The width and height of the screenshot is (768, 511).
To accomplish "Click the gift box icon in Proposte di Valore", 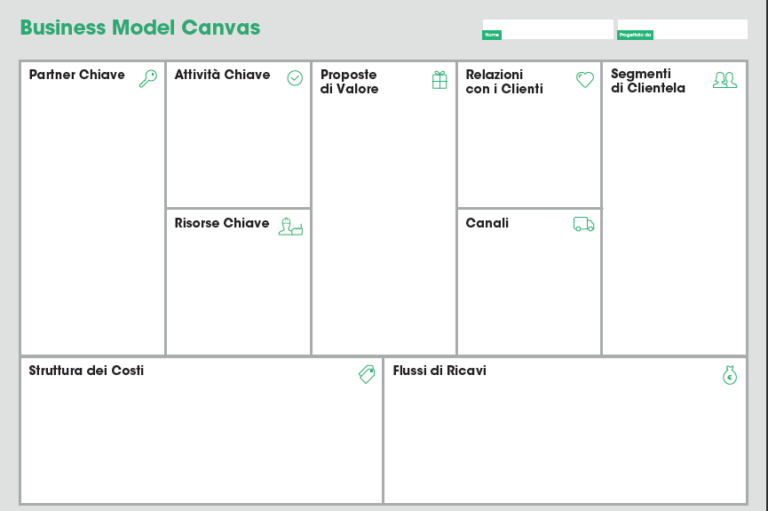I will (440, 80).
